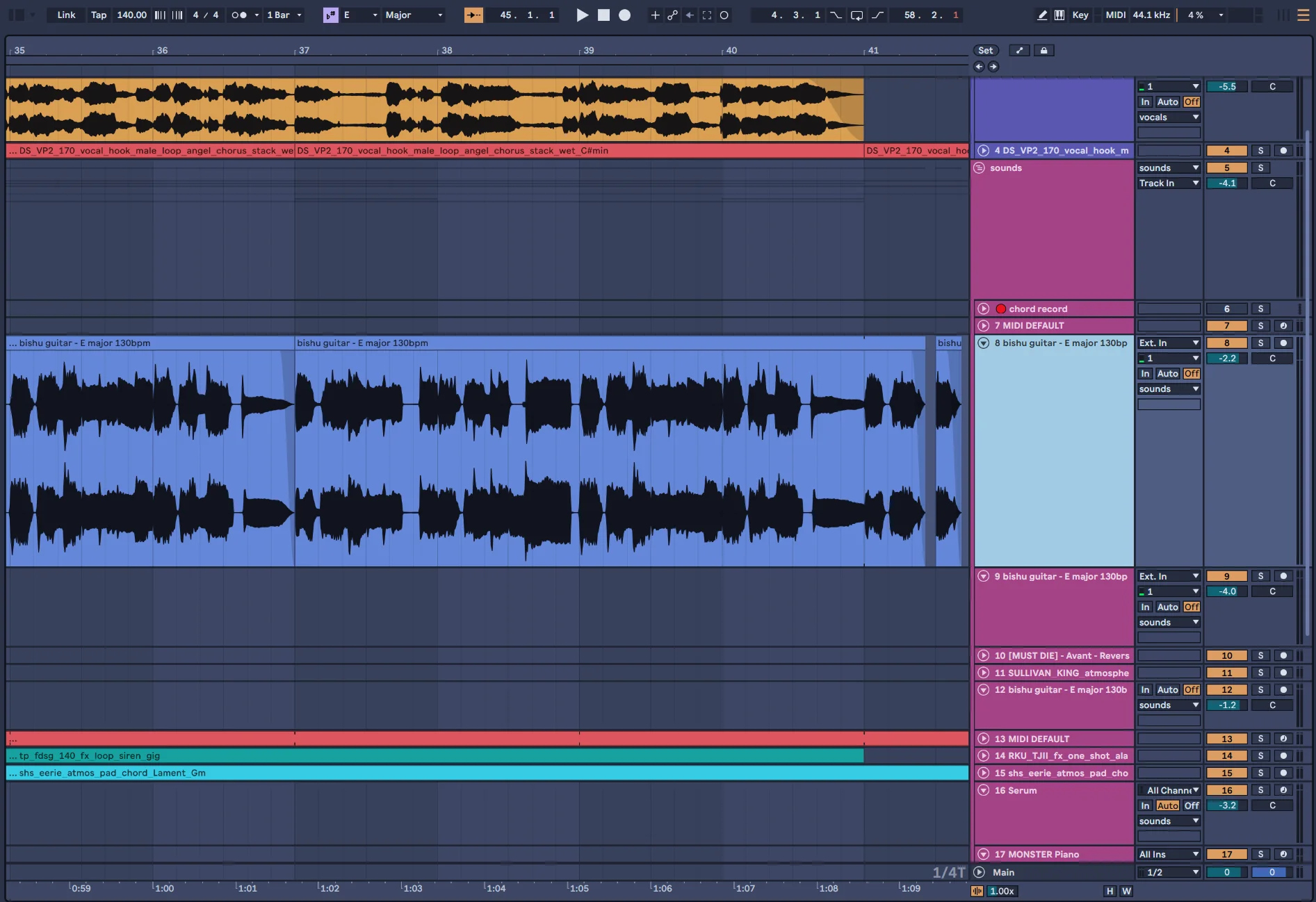Solo track 8 bishu guitar
Screen dimensions: 1316x902
[x=1260, y=343]
